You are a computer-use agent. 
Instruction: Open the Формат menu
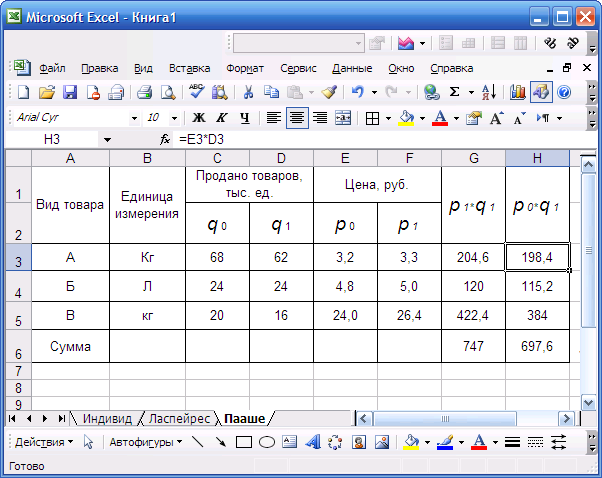245,68
